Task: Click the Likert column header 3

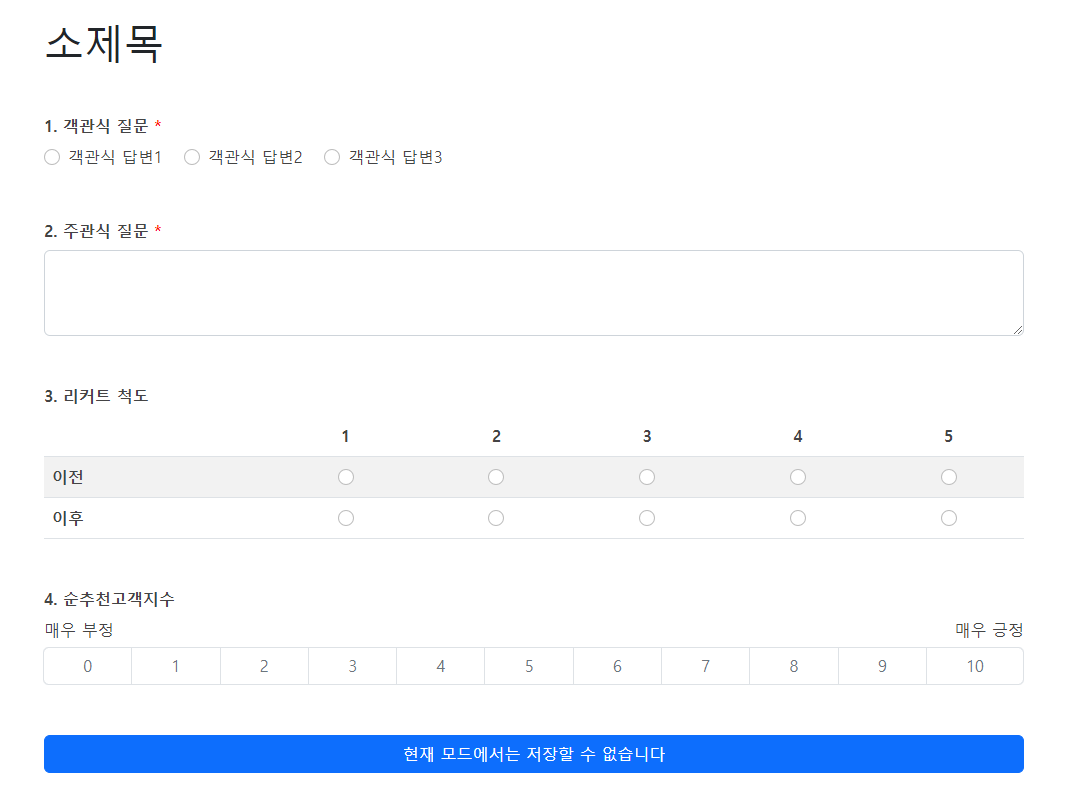Action: coord(647,436)
